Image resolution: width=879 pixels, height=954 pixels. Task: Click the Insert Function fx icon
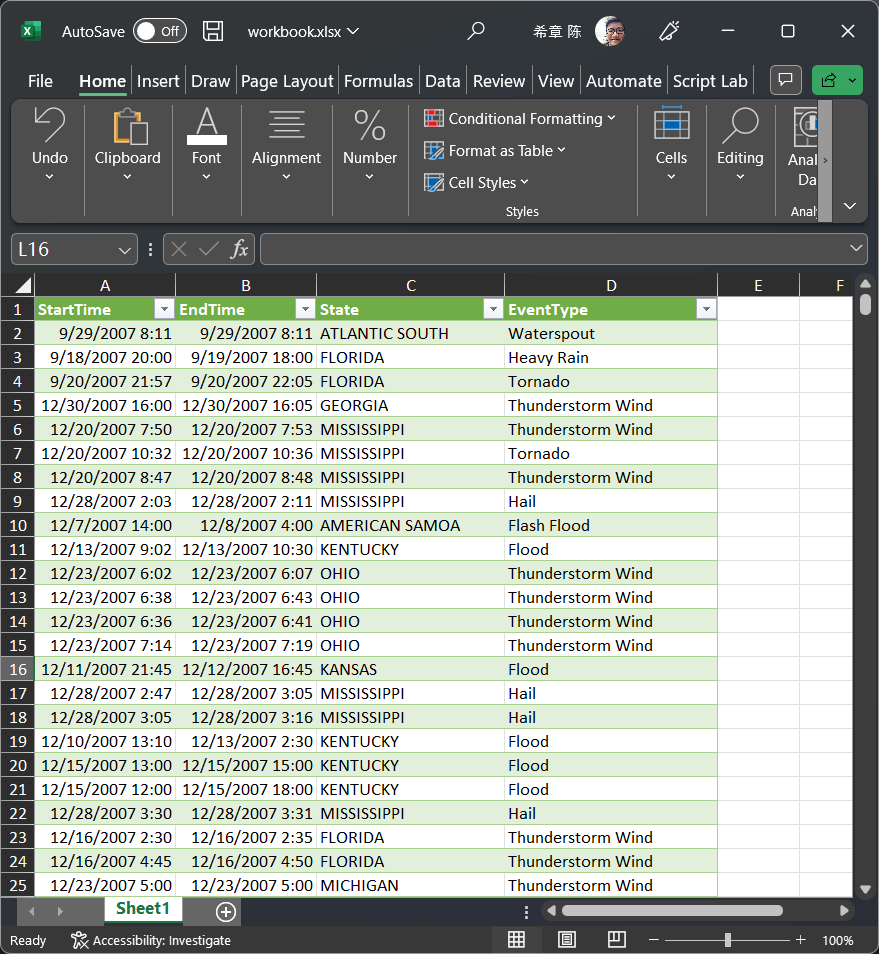[239, 249]
